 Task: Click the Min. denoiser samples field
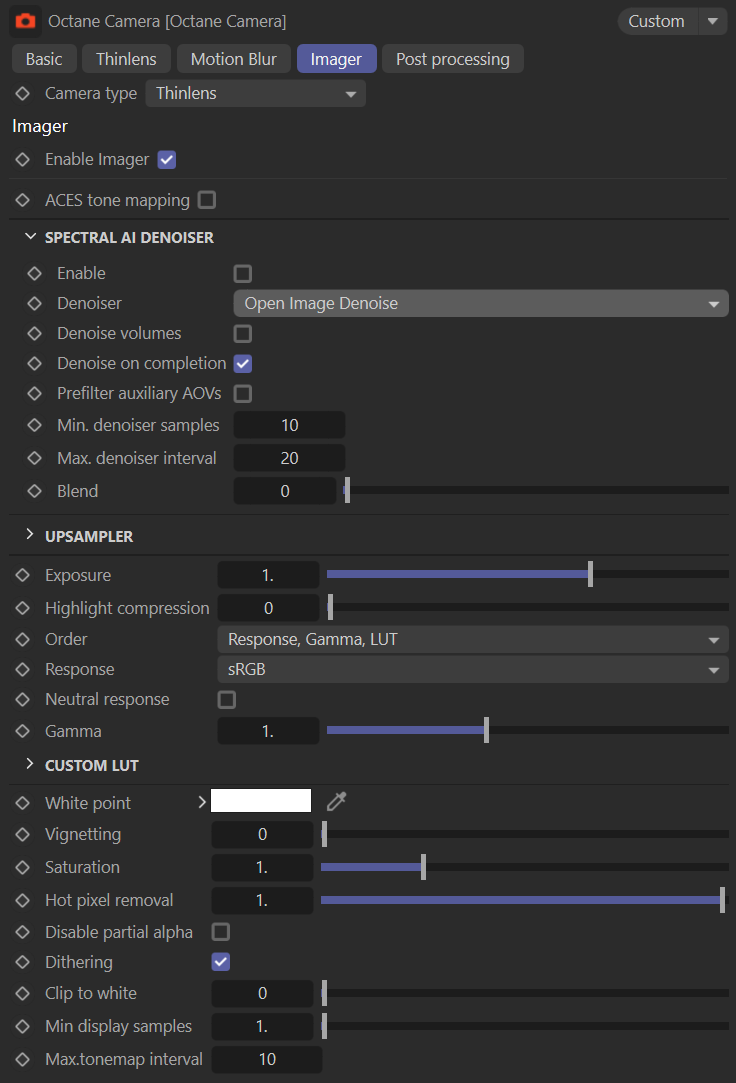(289, 425)
